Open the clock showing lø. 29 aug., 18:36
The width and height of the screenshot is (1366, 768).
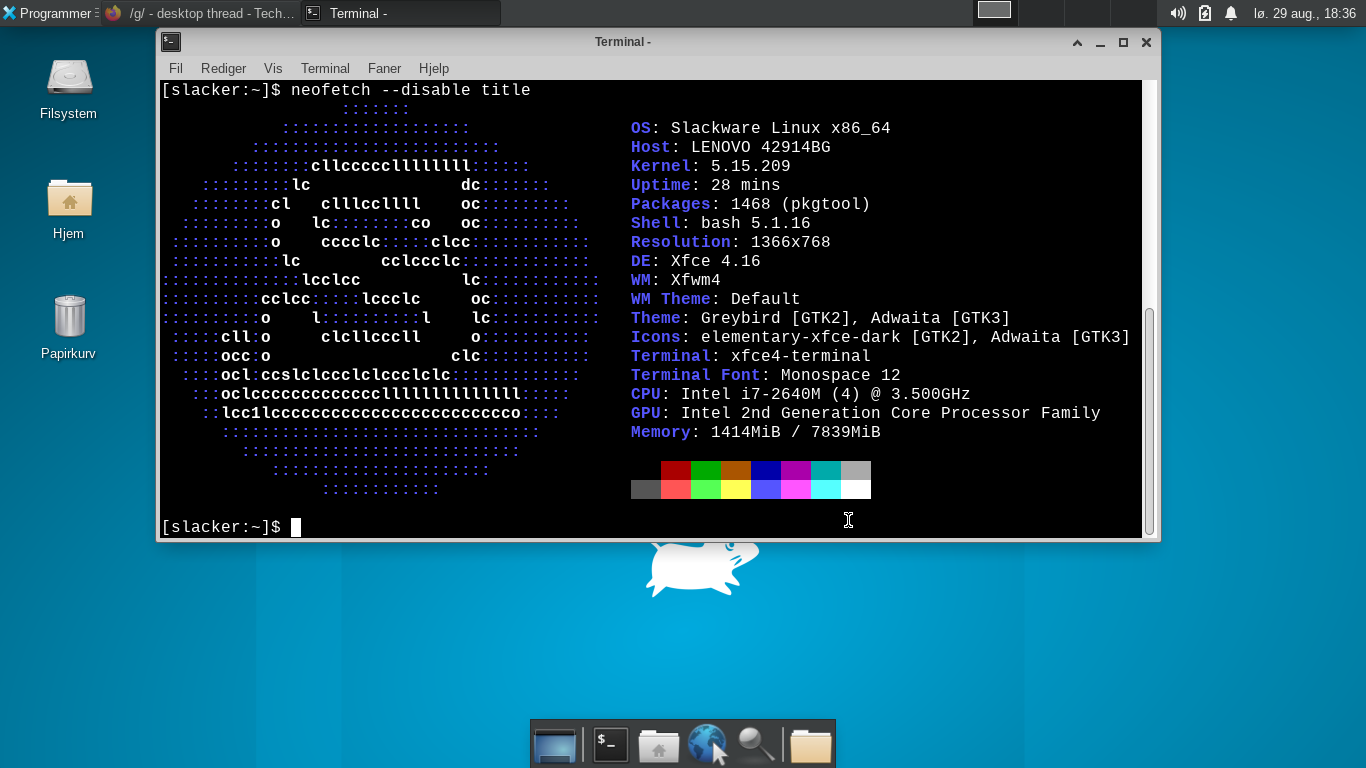pos(1305,13)
